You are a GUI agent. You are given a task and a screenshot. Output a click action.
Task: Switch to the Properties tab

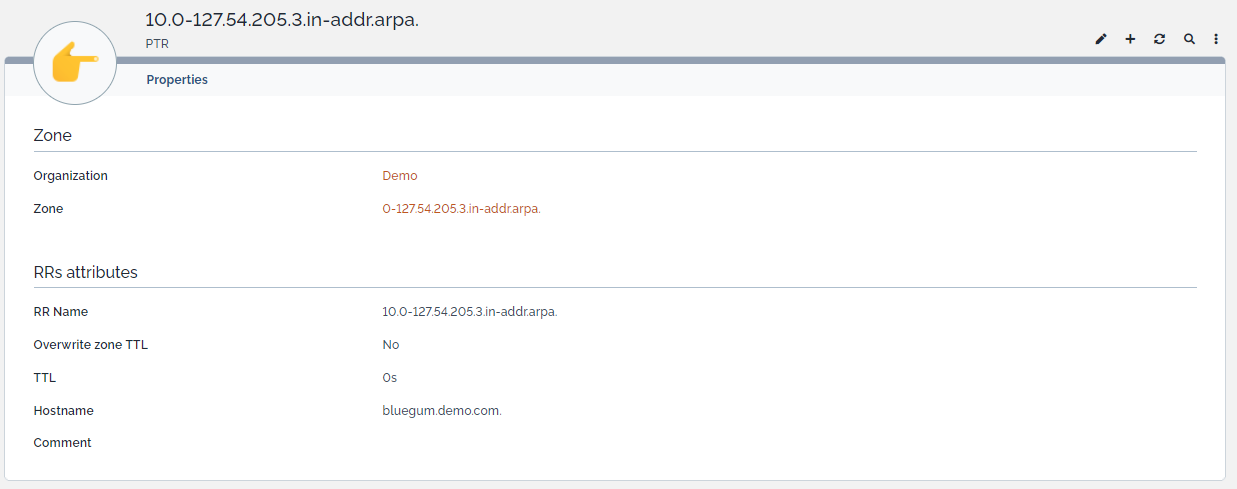[177, 80]
